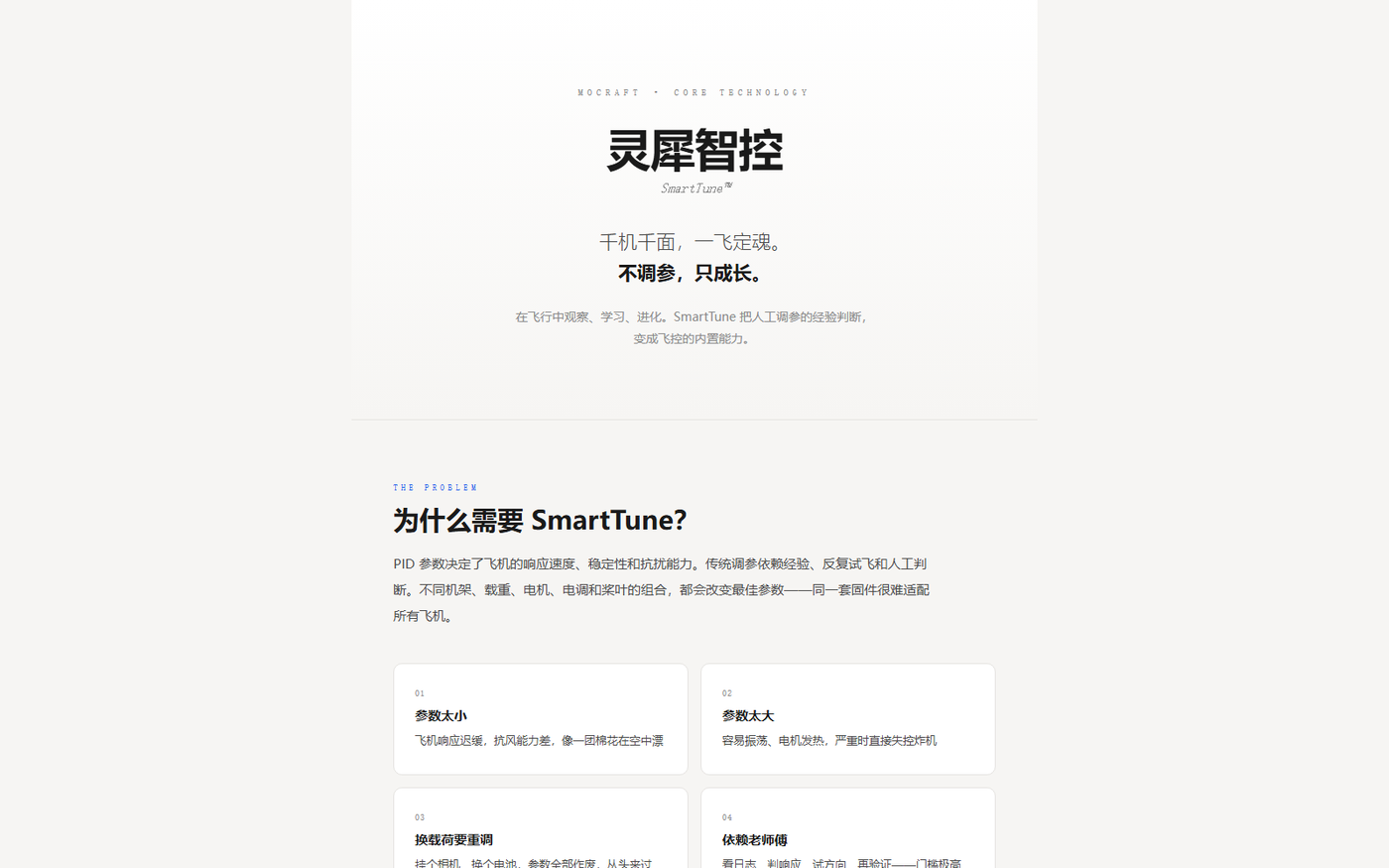
Task: Select the 依赖老师傅 card
Action: pos(848,828)
